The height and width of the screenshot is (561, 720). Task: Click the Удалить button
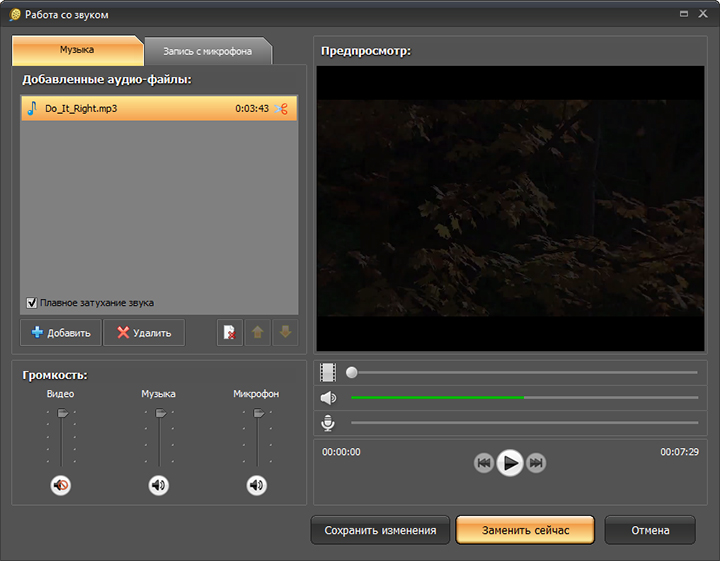coord(144,333)
